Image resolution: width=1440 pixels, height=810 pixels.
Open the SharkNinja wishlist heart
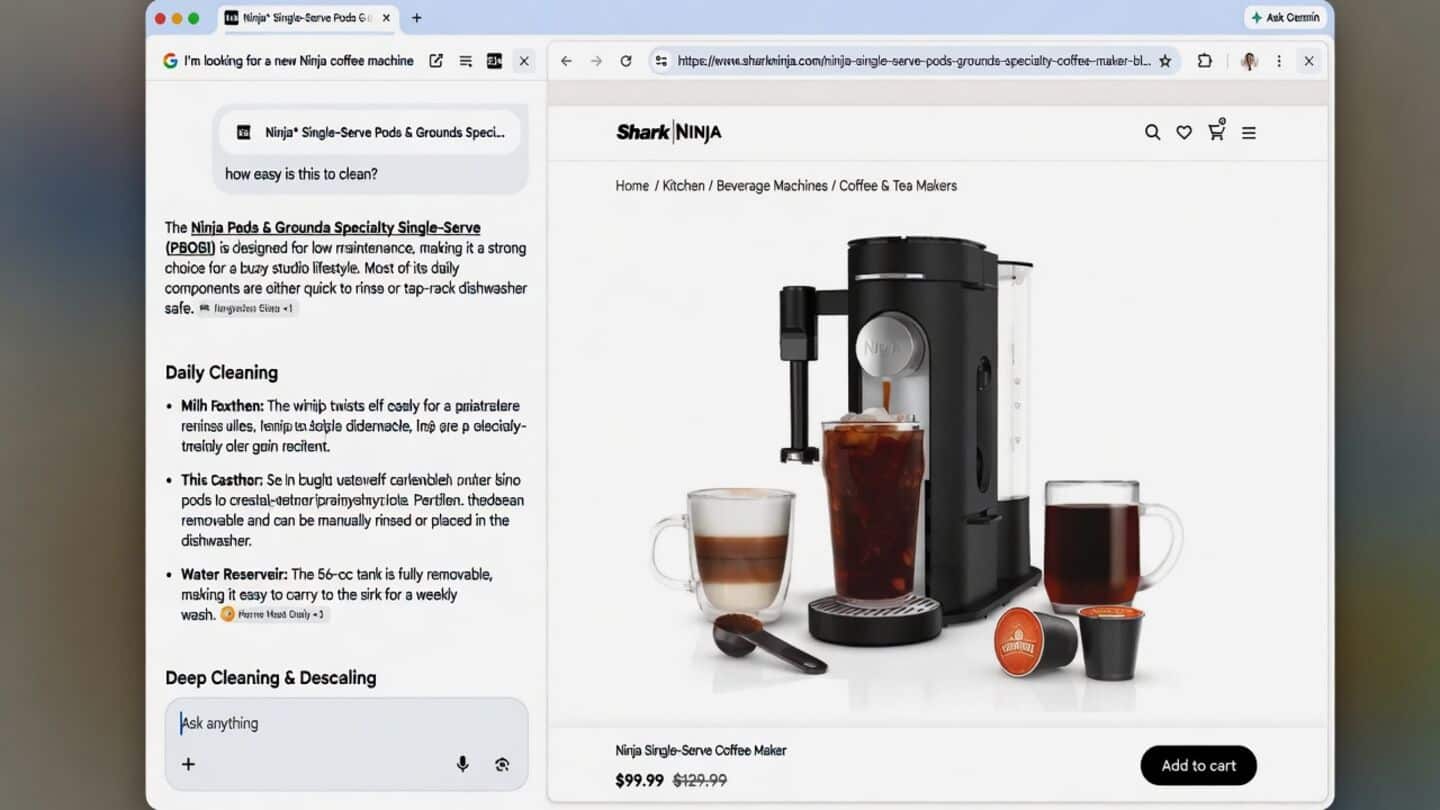click(1184, 132)
